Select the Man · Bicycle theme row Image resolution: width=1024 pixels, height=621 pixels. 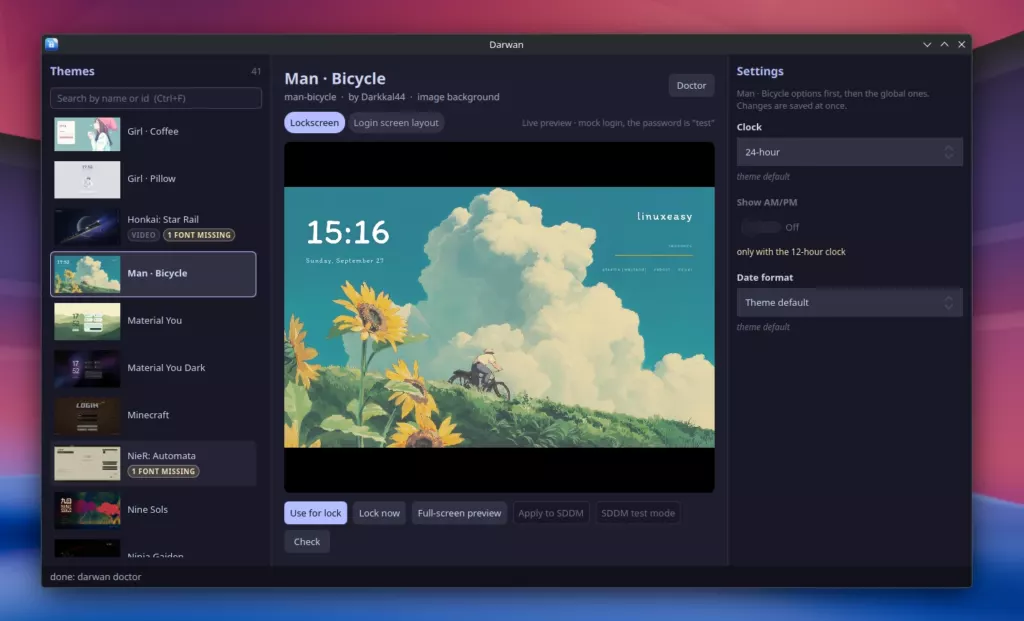coord(153,274)
